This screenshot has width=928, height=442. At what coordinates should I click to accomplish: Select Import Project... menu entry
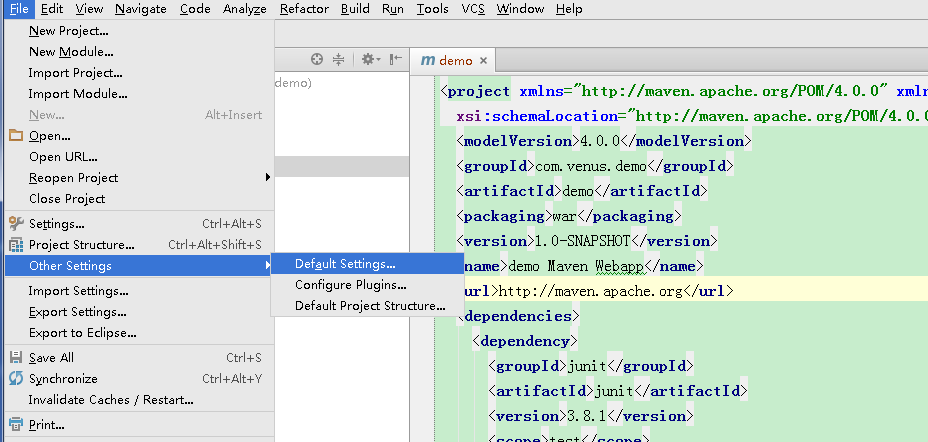[x=140, y=73]
